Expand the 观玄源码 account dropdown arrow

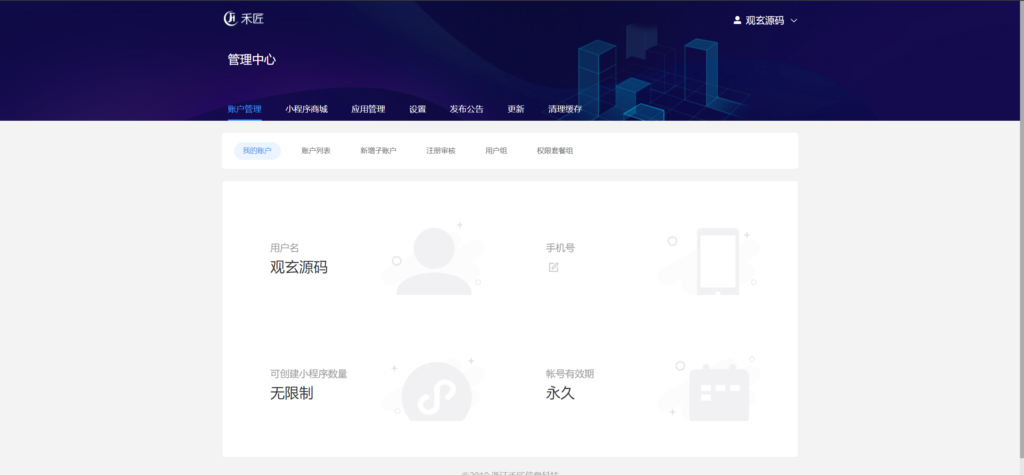(794, 20)
